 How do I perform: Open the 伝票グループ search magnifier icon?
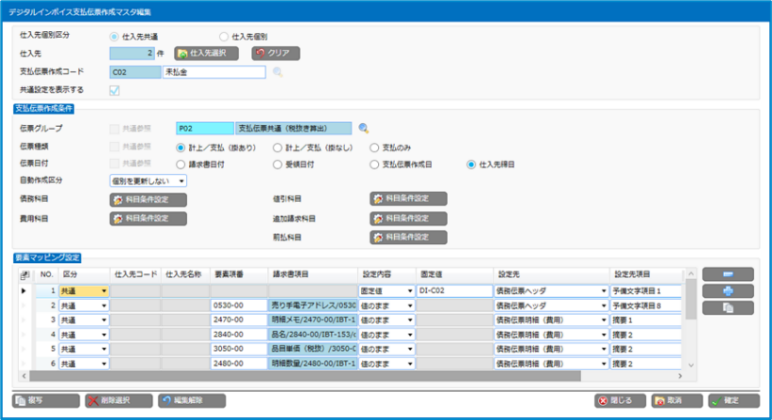(364, 128)
